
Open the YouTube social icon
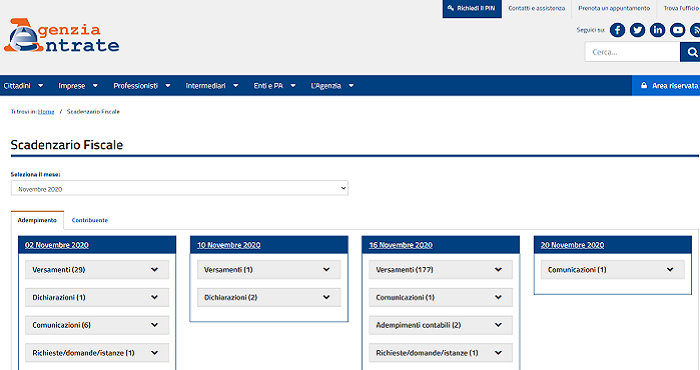pyautogui.click(x=677, y=30)
